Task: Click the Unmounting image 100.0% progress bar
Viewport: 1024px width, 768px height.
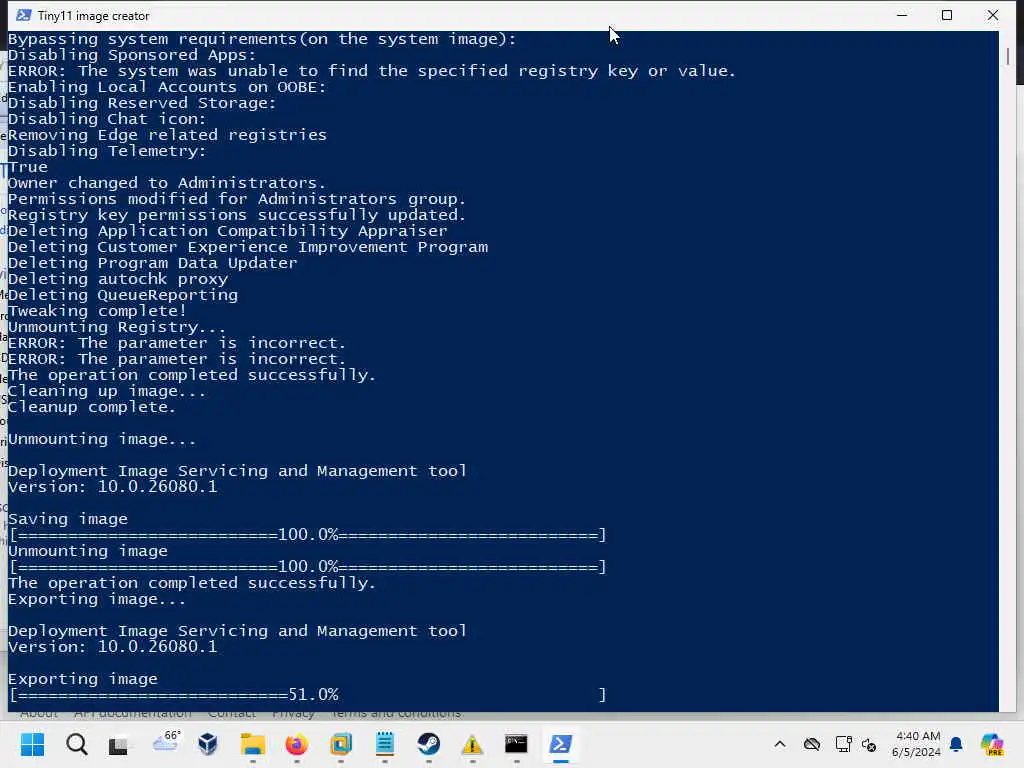Action: click(x=308, y=567)
